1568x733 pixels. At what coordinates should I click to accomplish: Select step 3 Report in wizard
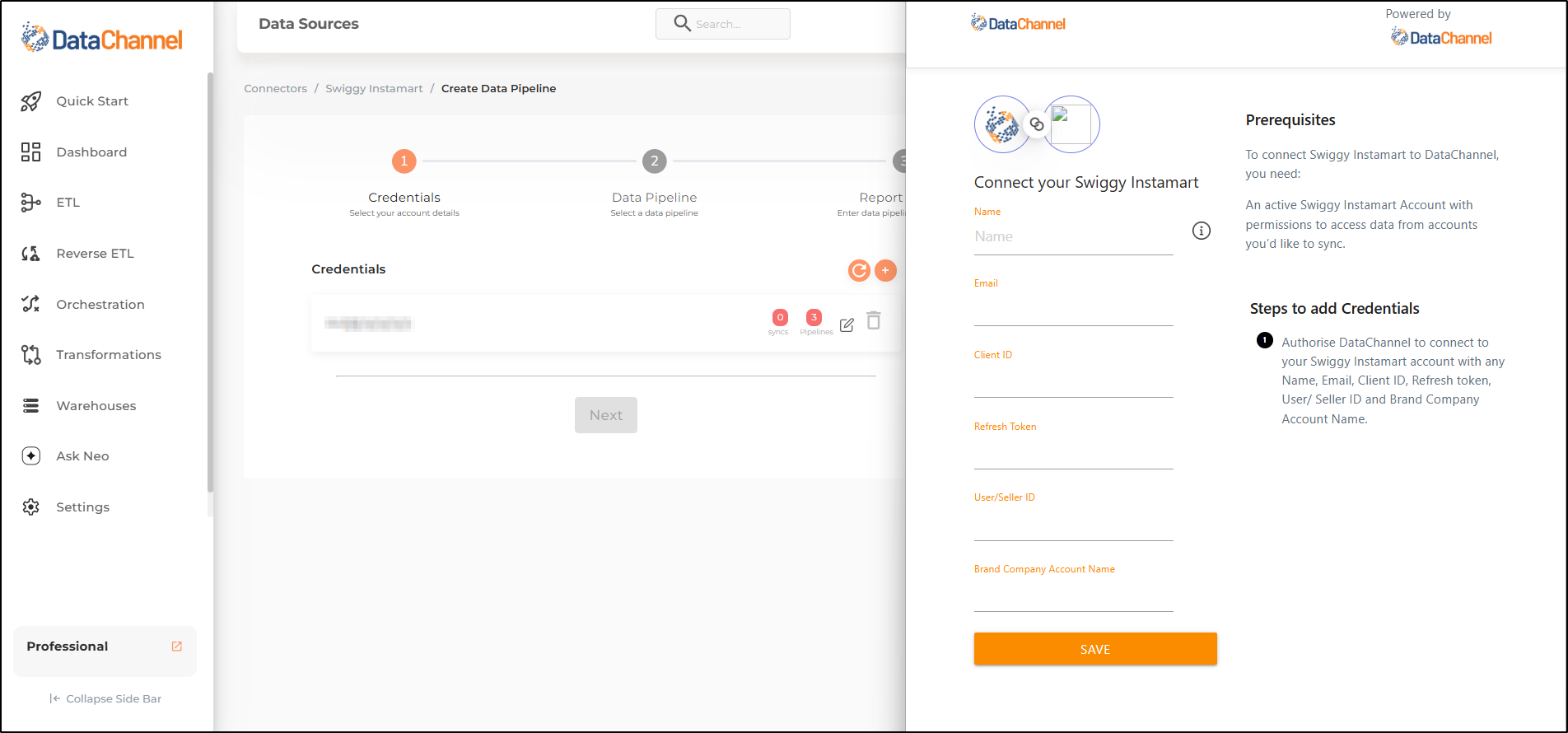click(899, 161)
